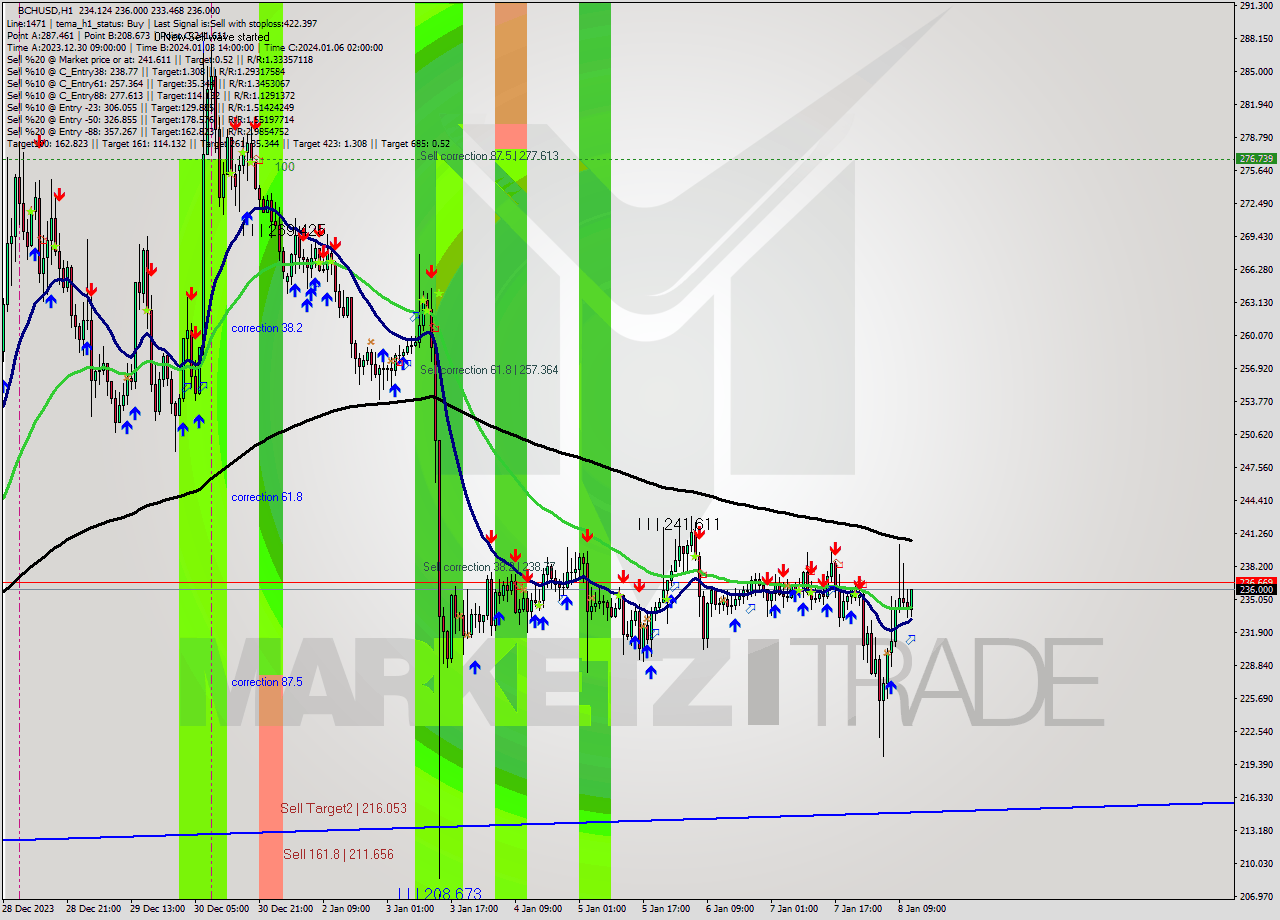Viewport: 1280px width, 920px height.
Task: Click the red 236.658 price tag
Action: point(1256,581)
